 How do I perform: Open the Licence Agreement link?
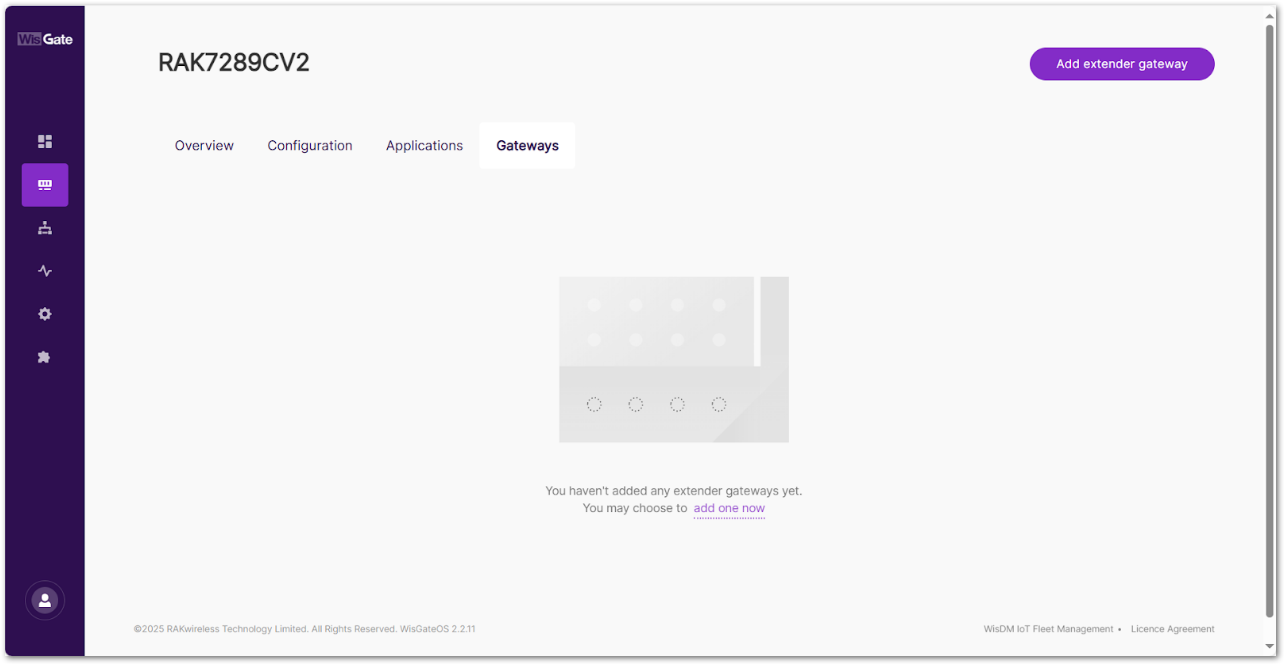coord(1172,628)
